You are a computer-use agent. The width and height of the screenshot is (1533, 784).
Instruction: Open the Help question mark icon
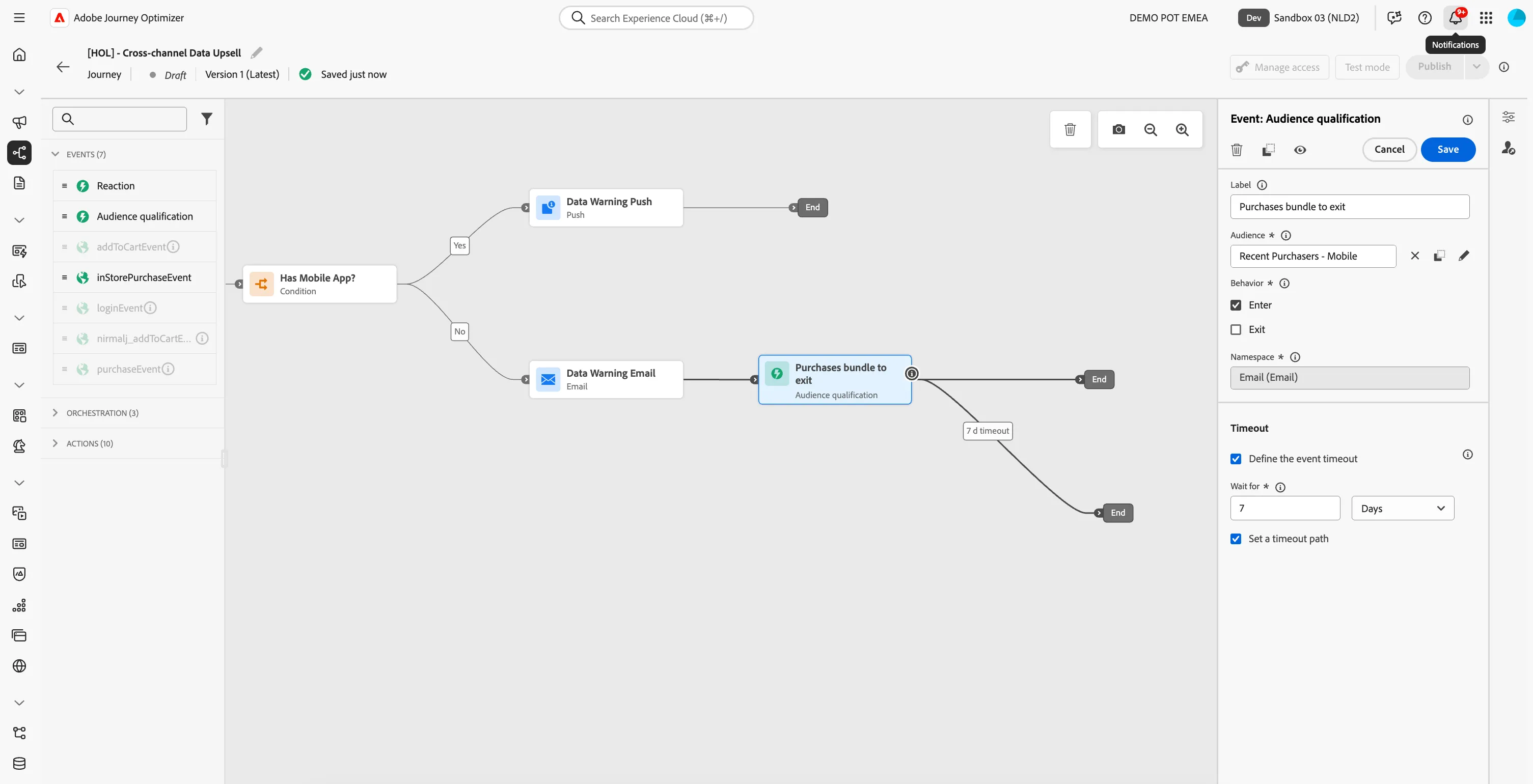1425,18
